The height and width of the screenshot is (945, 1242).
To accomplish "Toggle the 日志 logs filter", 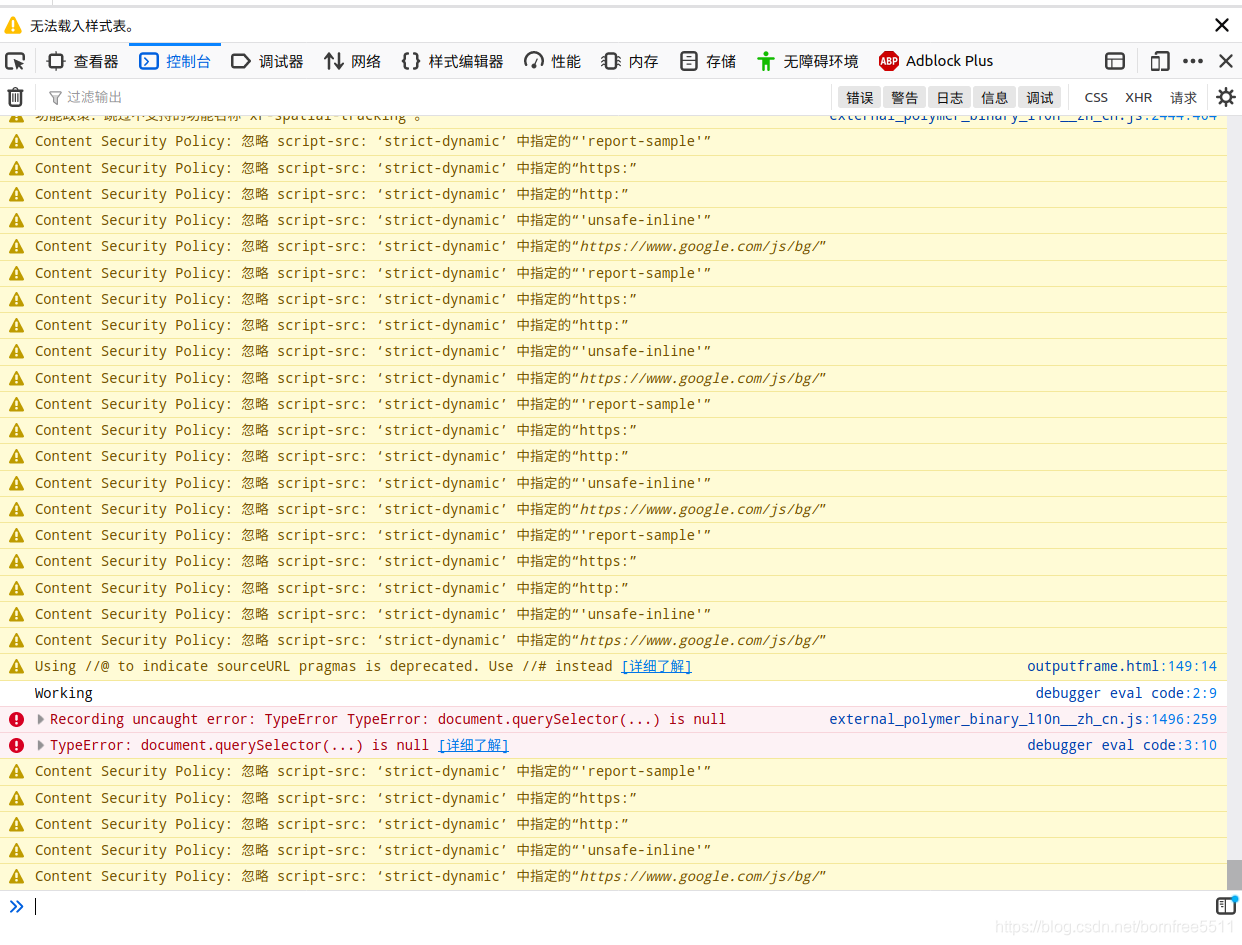I will click(950, 97).
